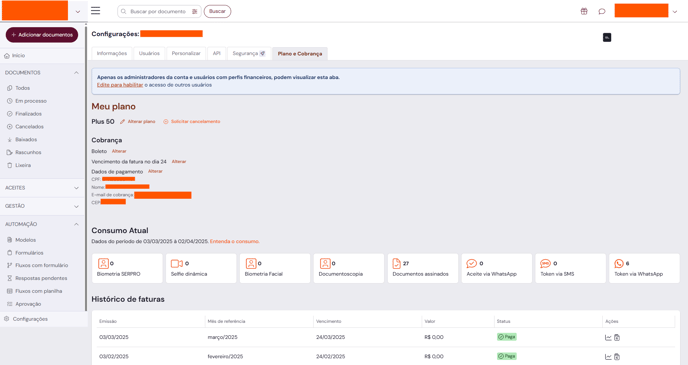Image resolution: width=688 pixels, height=365 pixels.
Task: Switch to the Personalizar tab
Action: (x=186, y=54)
